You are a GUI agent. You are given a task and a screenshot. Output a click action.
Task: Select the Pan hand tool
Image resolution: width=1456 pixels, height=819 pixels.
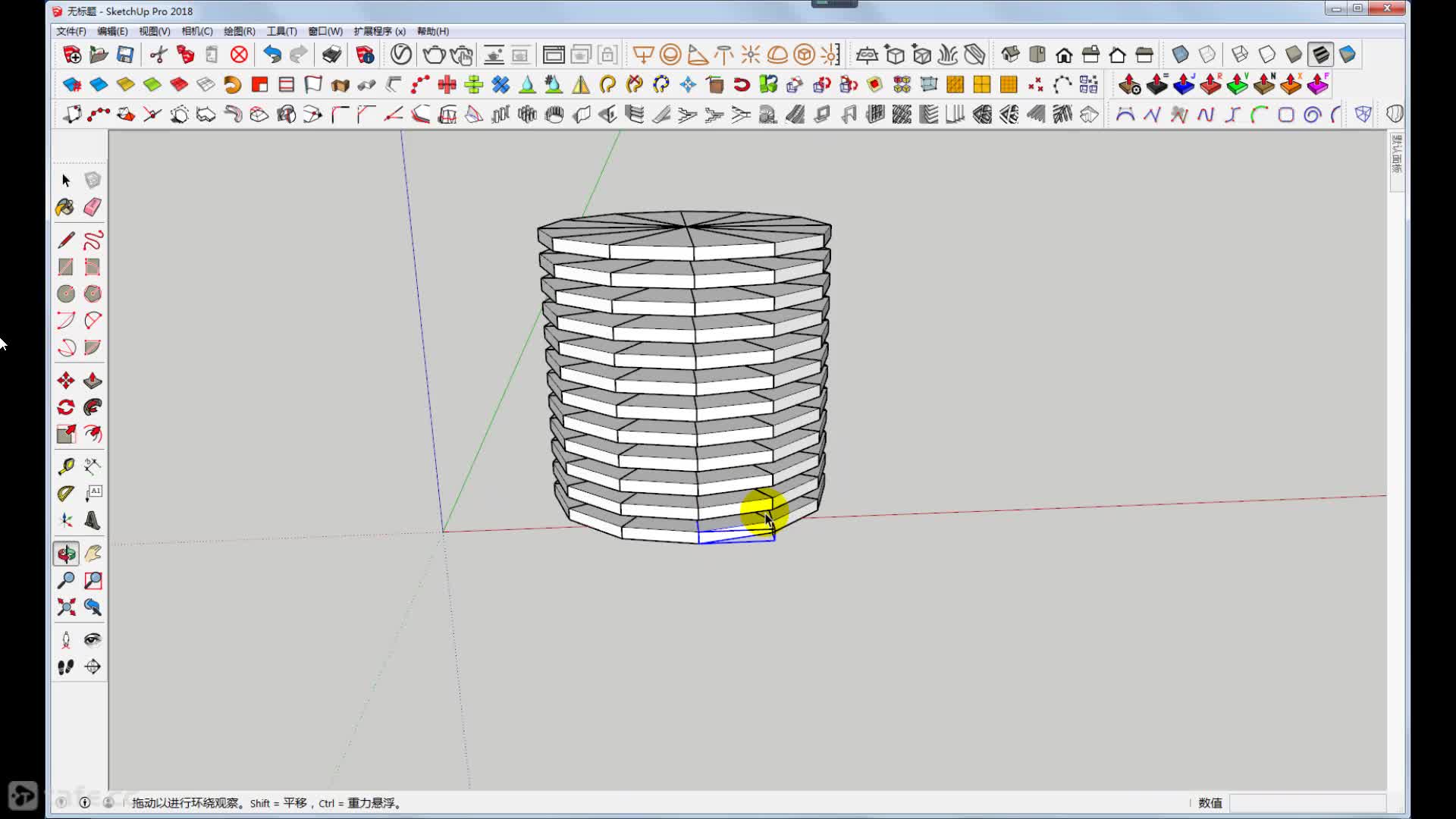click(93, 554)
